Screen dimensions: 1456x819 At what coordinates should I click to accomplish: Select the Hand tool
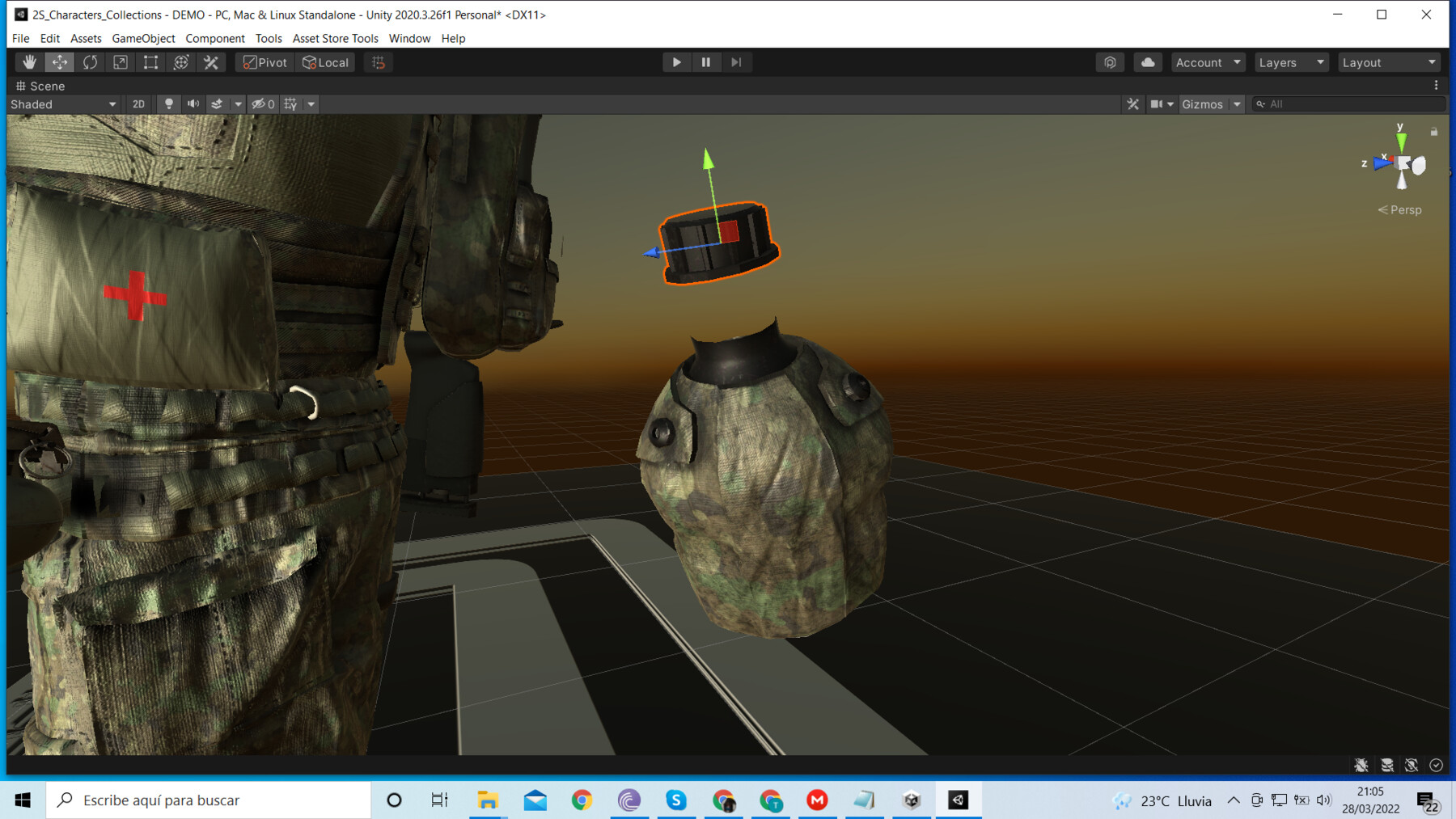(29, 62)
